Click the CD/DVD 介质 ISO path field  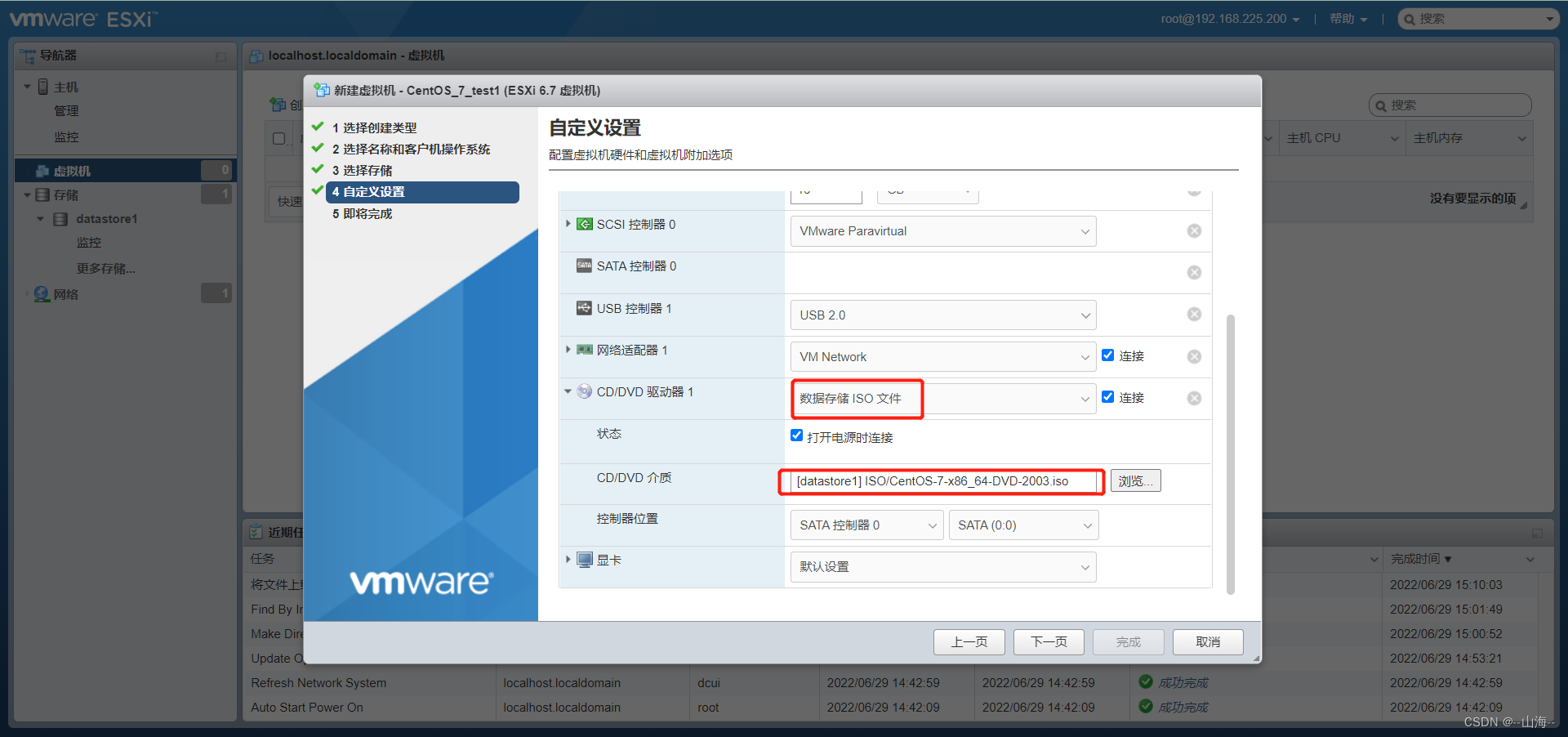pyautogui.click(x=943, y=481)
